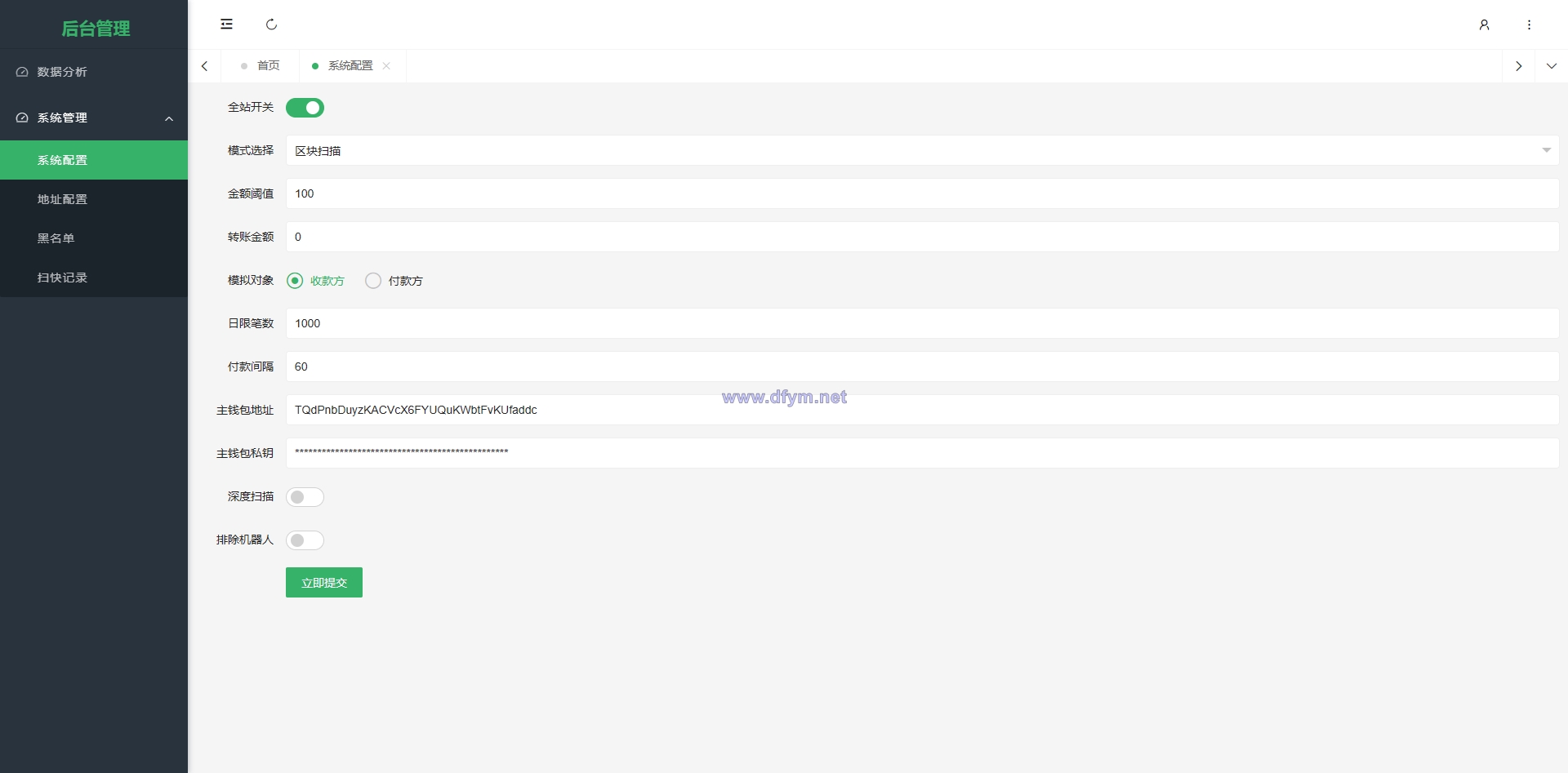Open 黑名单 in the sidebar
1568x773 pixels.
(x=94, y=238)
